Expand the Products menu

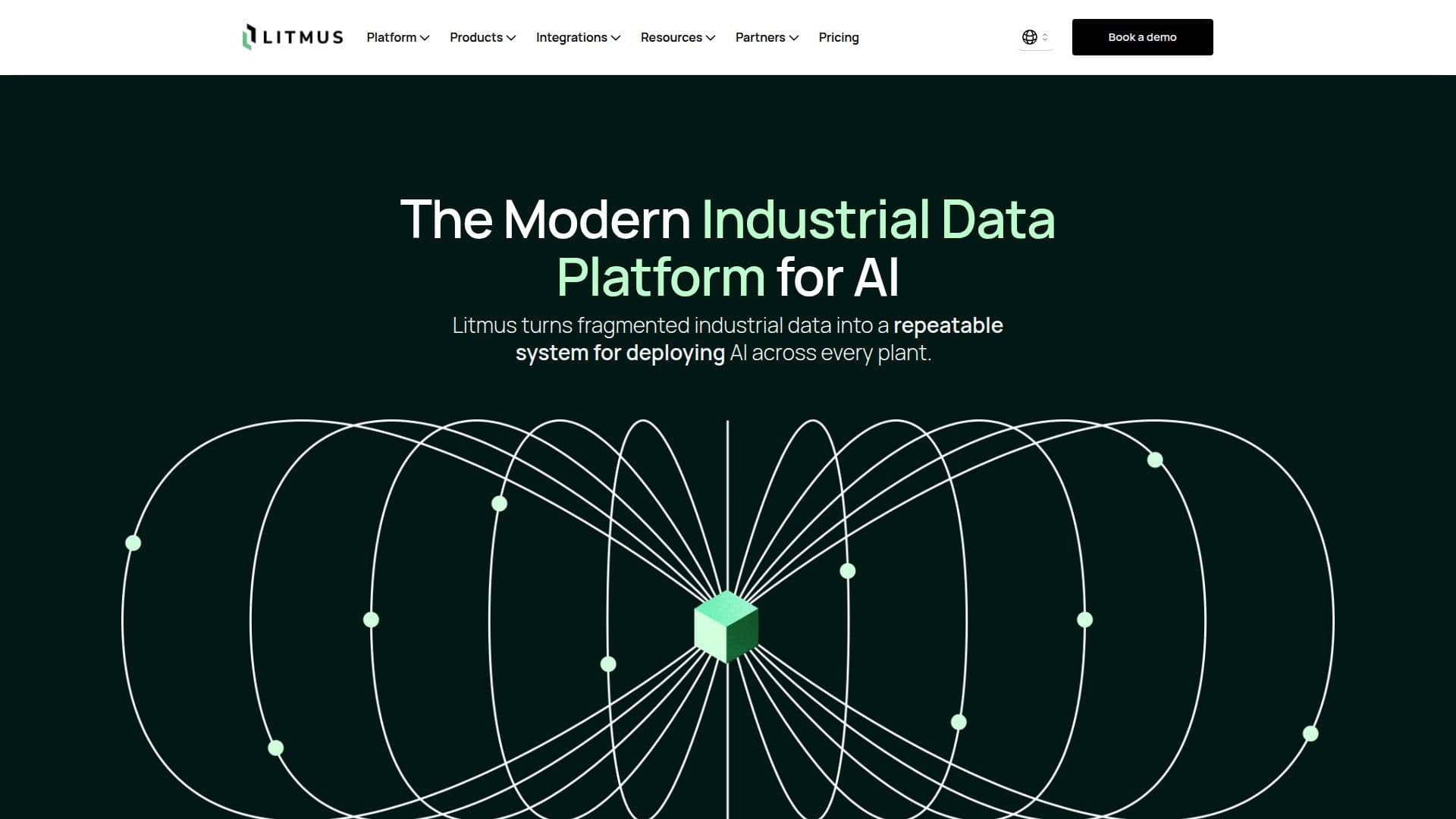click(482, 37)
